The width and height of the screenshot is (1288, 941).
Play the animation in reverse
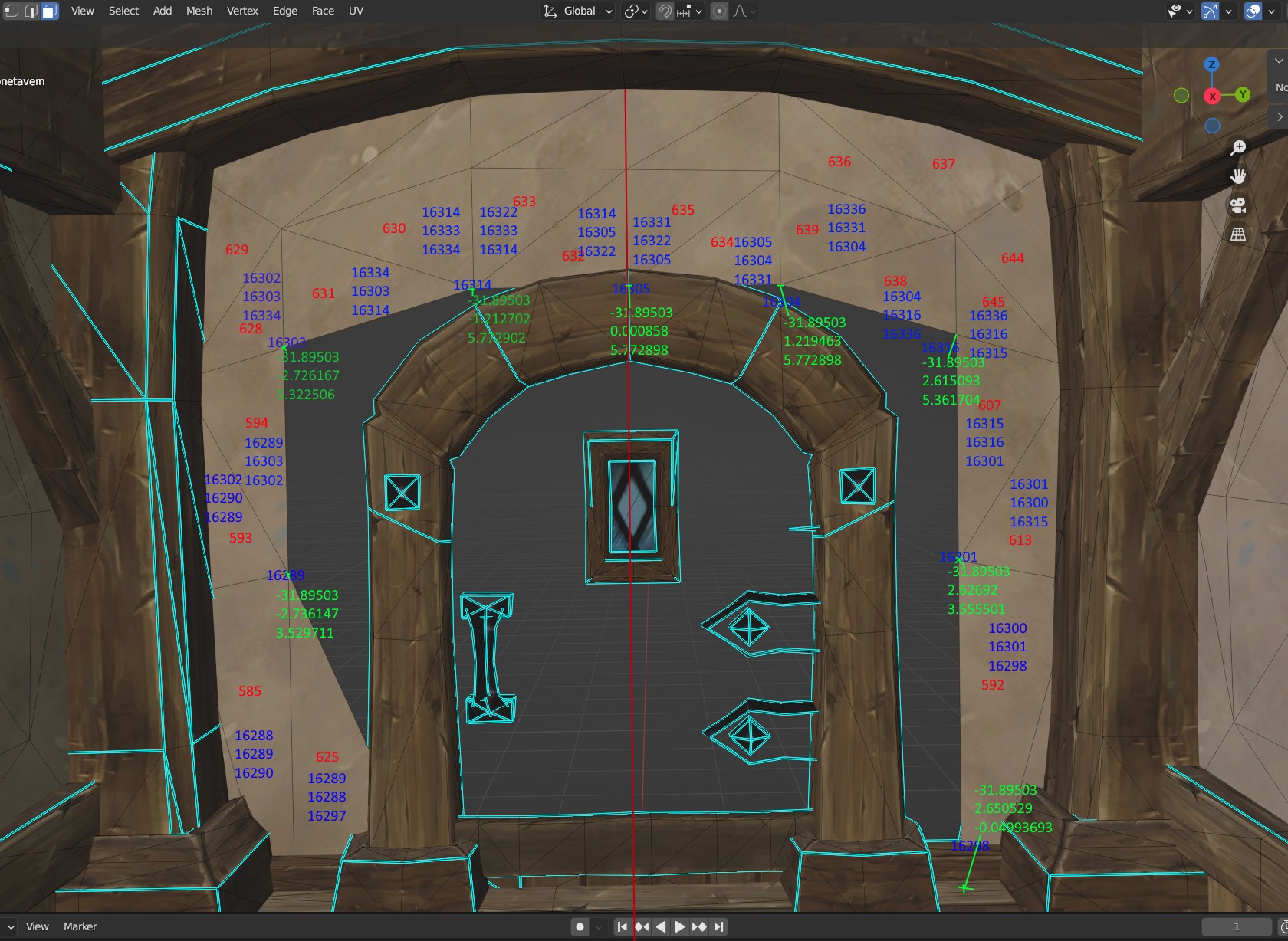[661, 926]
